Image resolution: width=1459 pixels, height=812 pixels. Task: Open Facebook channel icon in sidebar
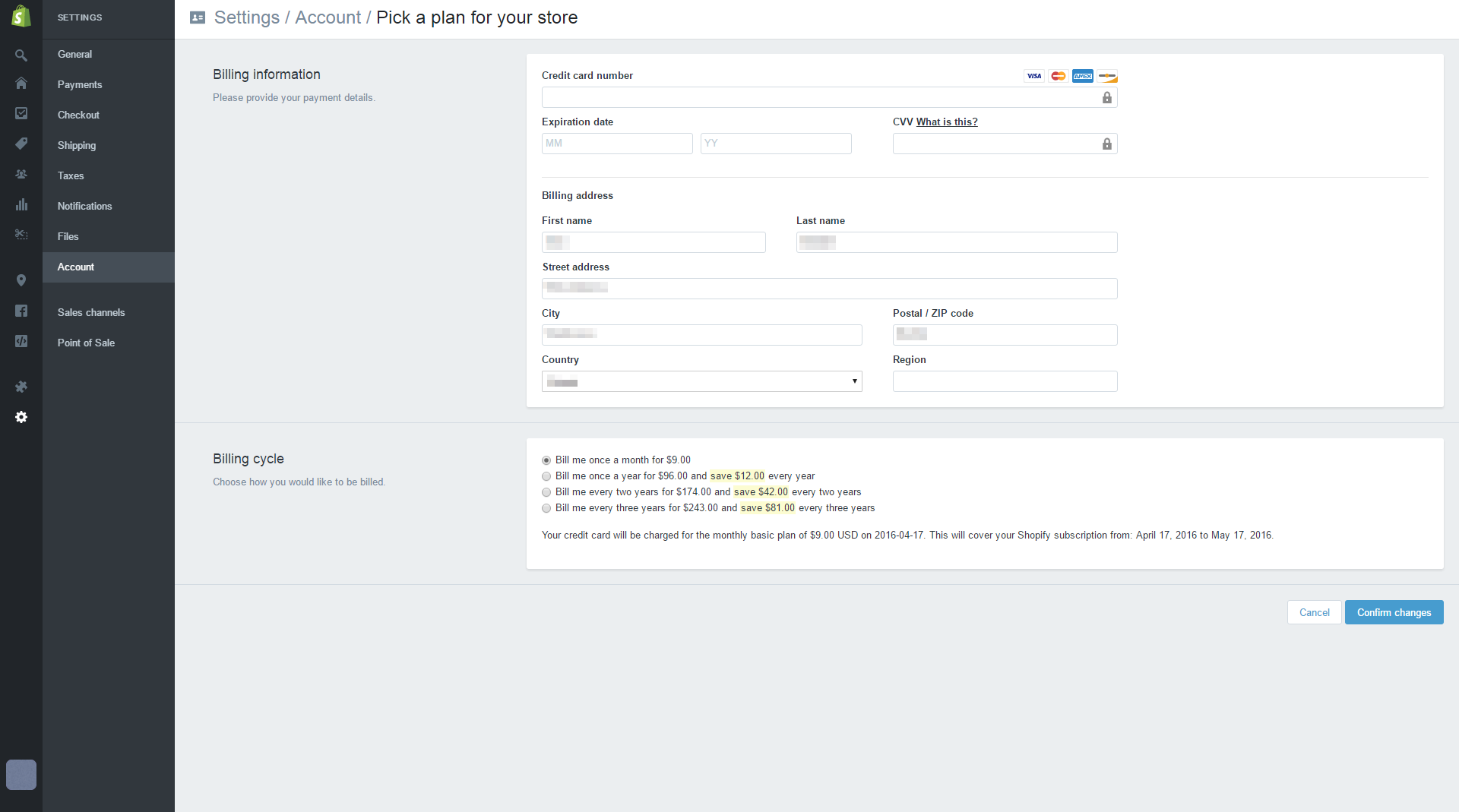21,311
